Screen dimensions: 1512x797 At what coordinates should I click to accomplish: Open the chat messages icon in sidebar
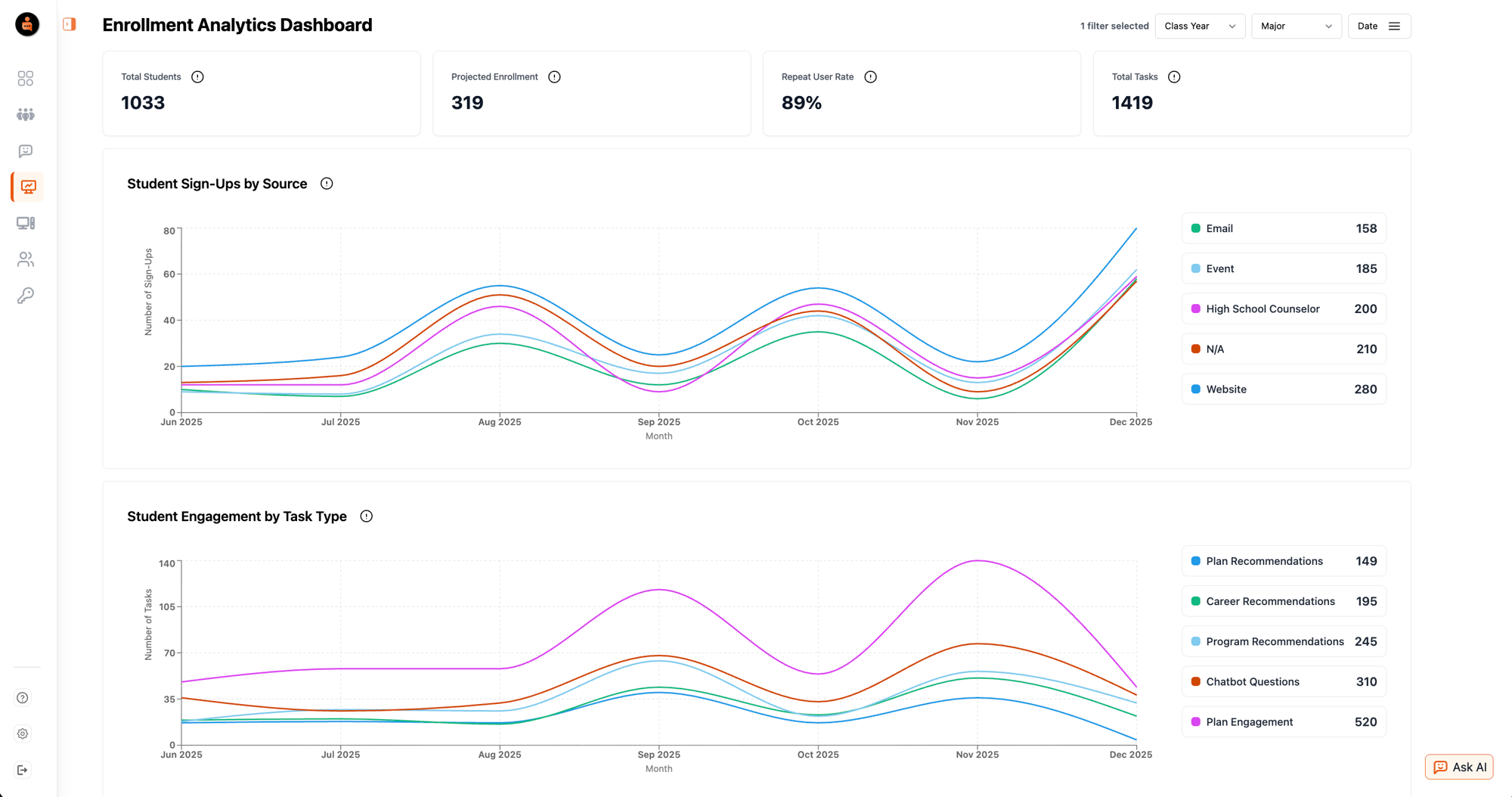pos(26,150)
